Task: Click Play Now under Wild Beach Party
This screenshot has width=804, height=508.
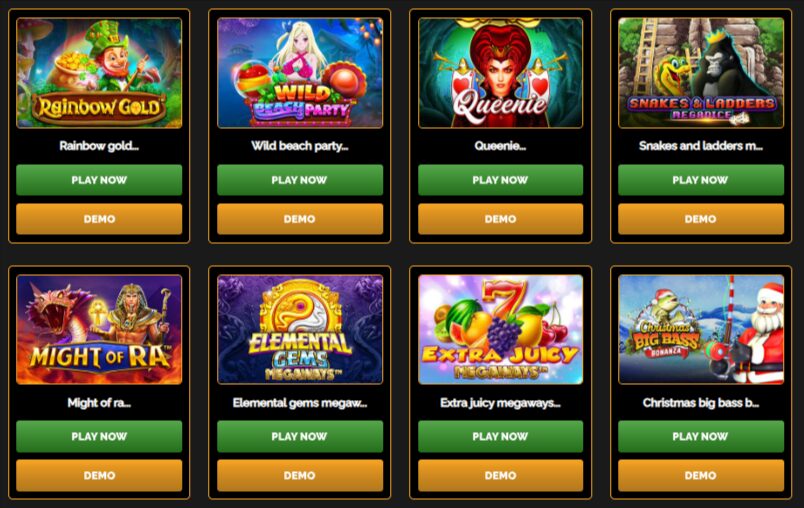Action: (x=300, y=180)
